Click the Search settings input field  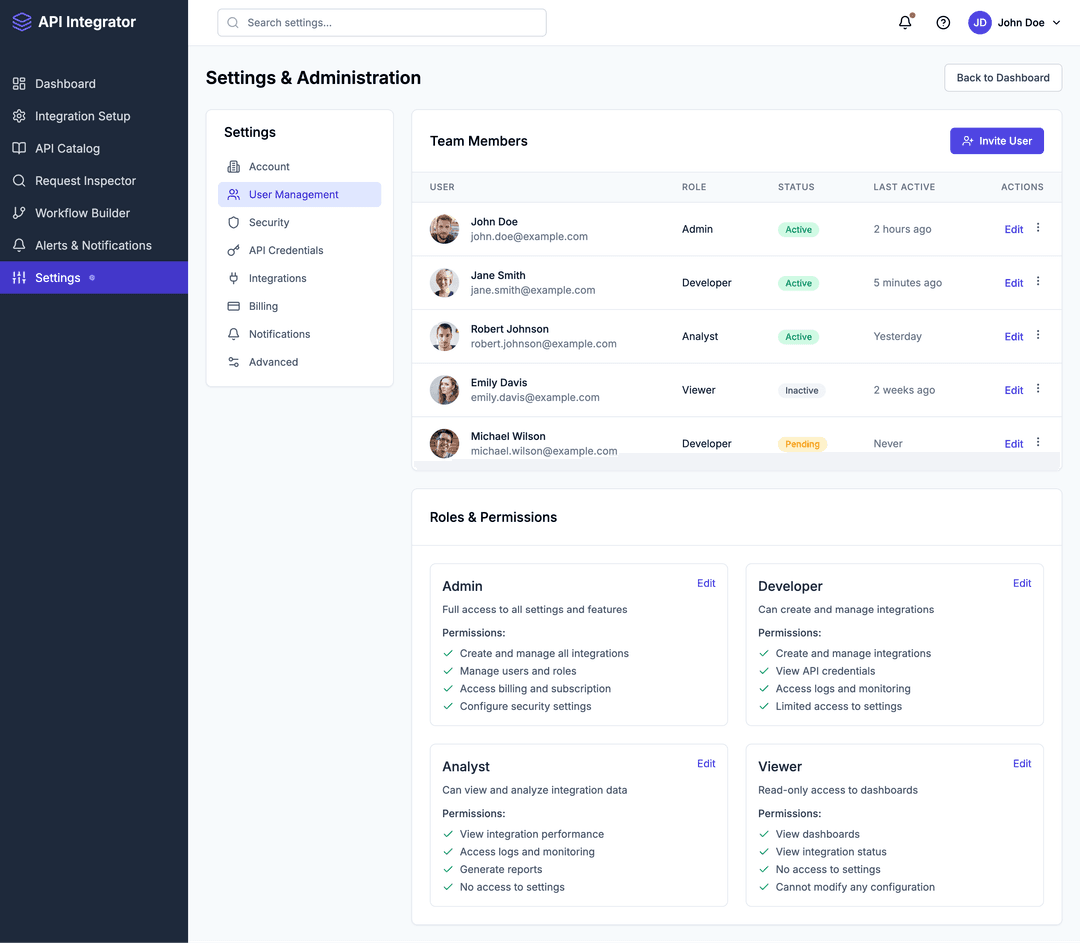(x=381, y=22)
